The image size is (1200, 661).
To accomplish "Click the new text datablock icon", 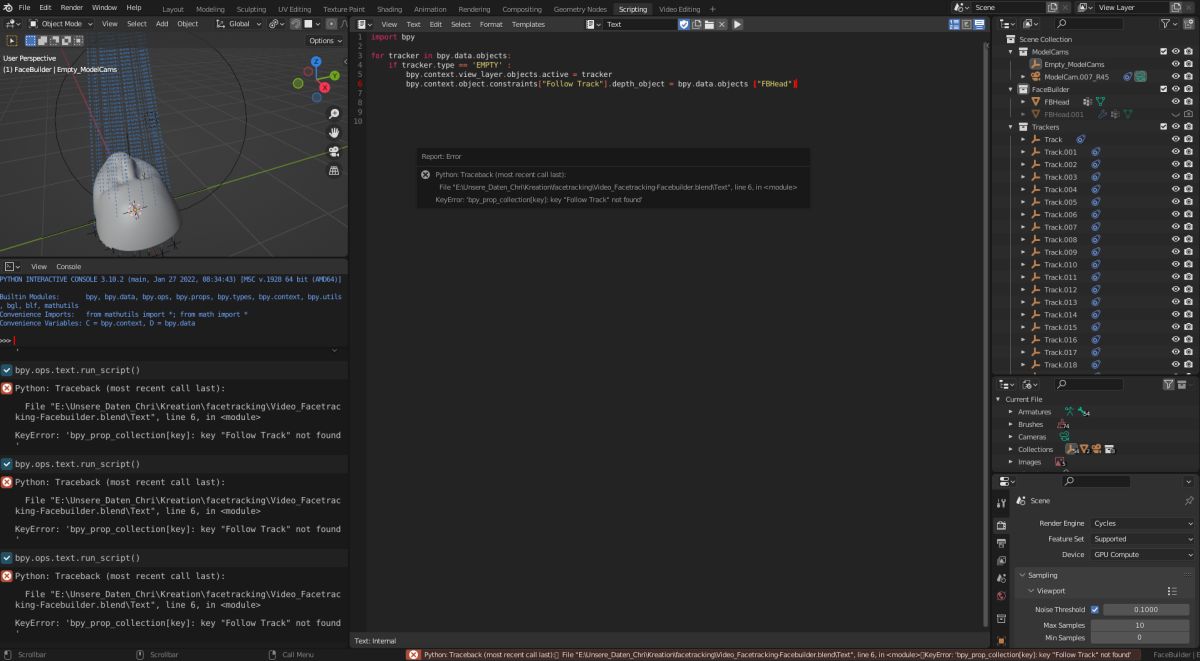I will tap(697, 24).
